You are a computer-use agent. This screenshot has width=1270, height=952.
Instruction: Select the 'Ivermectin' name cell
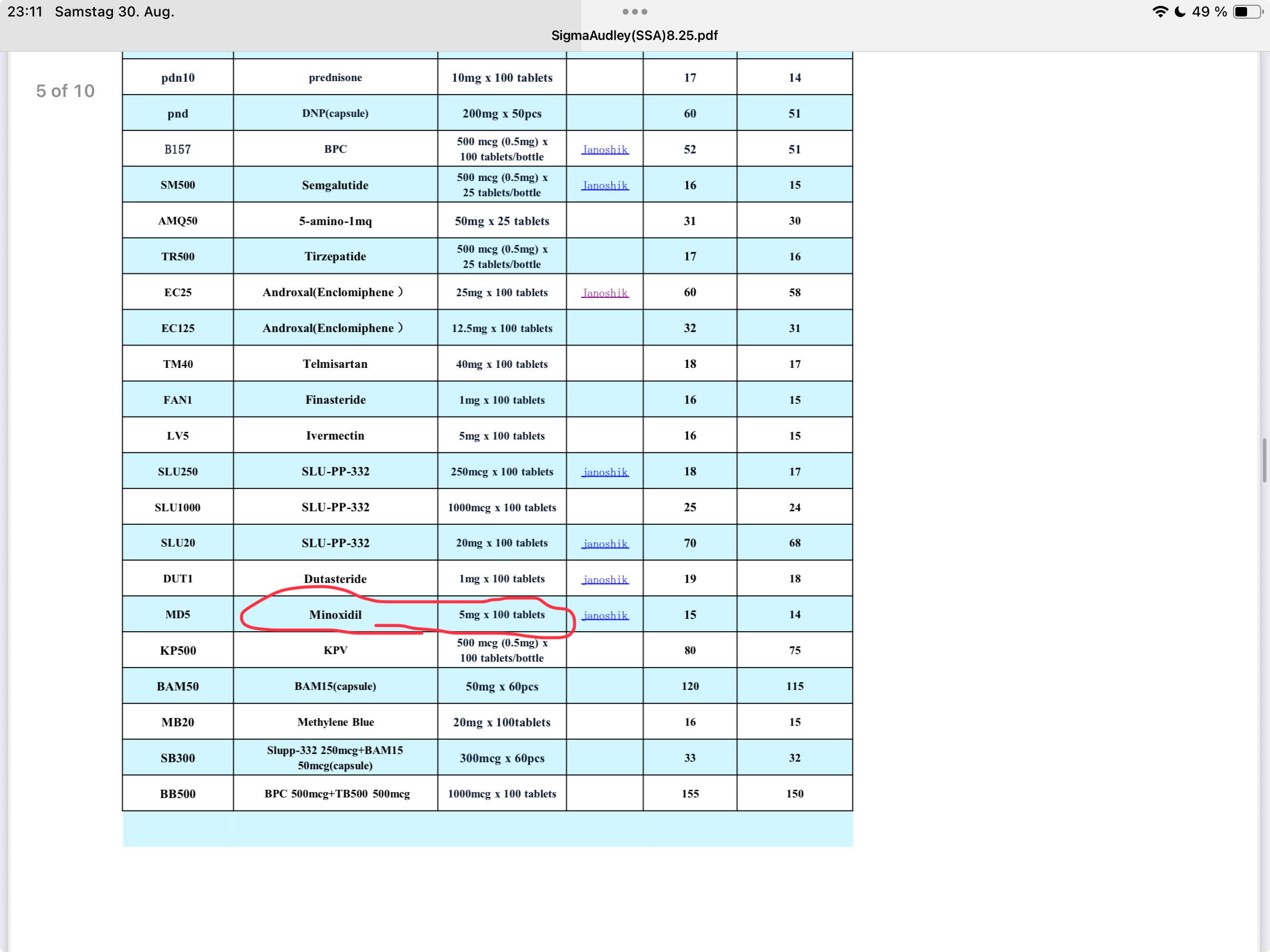(x=335, y=435)
